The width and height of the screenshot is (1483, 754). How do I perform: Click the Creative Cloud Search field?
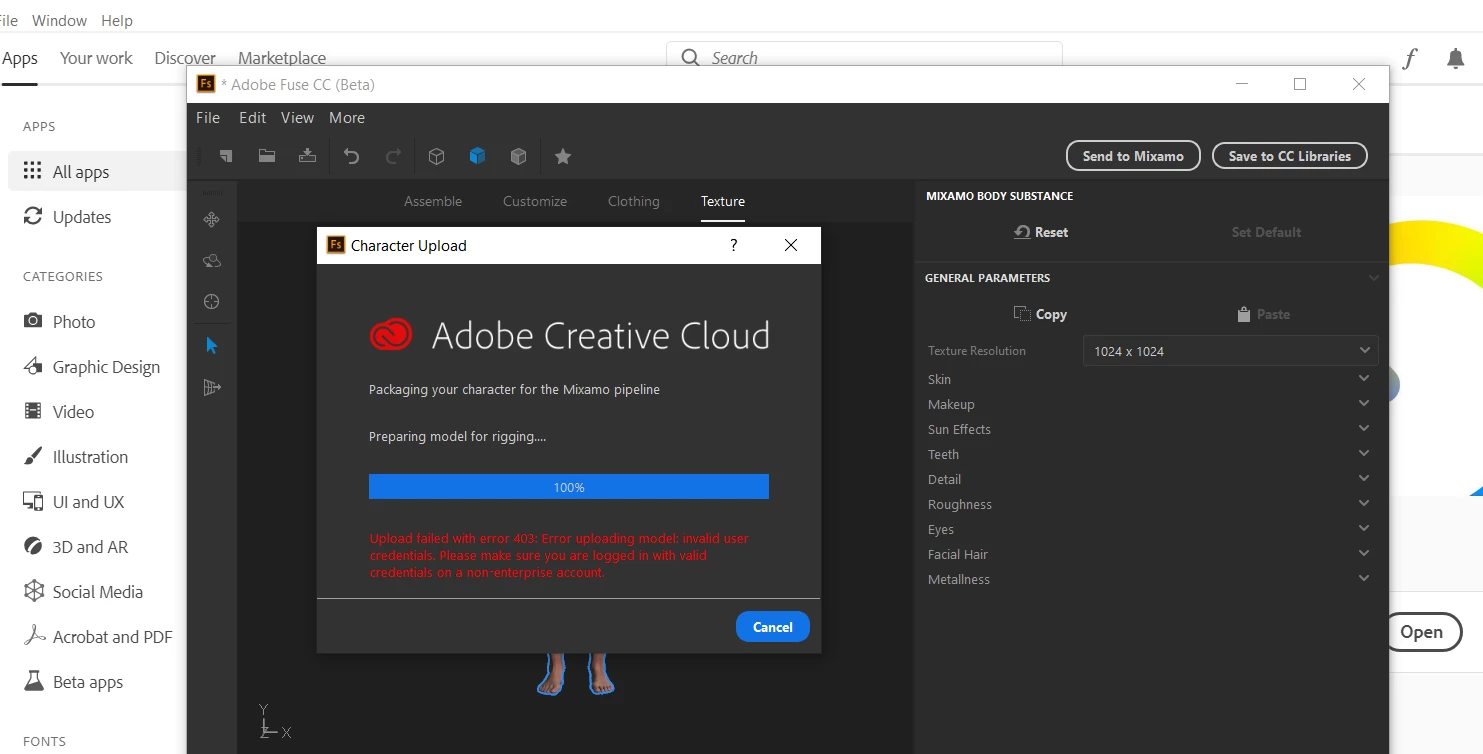coord(864,58)
